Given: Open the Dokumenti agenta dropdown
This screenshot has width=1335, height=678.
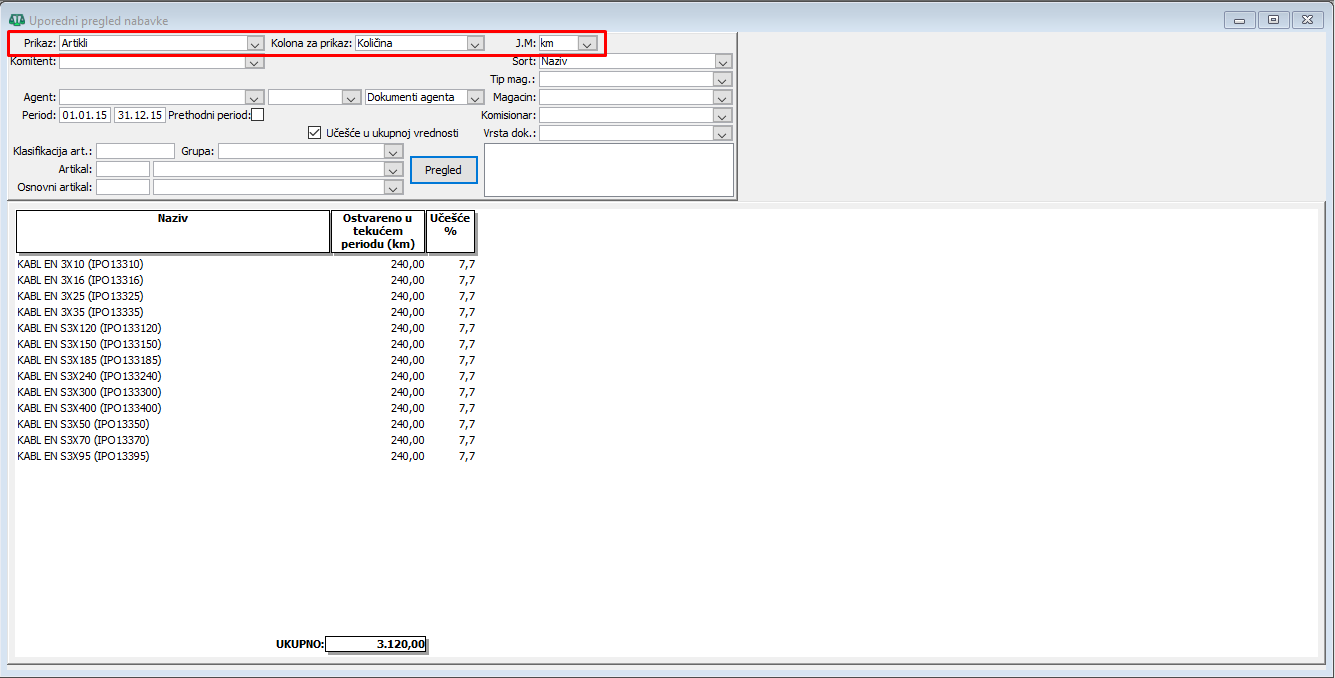Looking at the screenshot, I should (x=475, y=98).
